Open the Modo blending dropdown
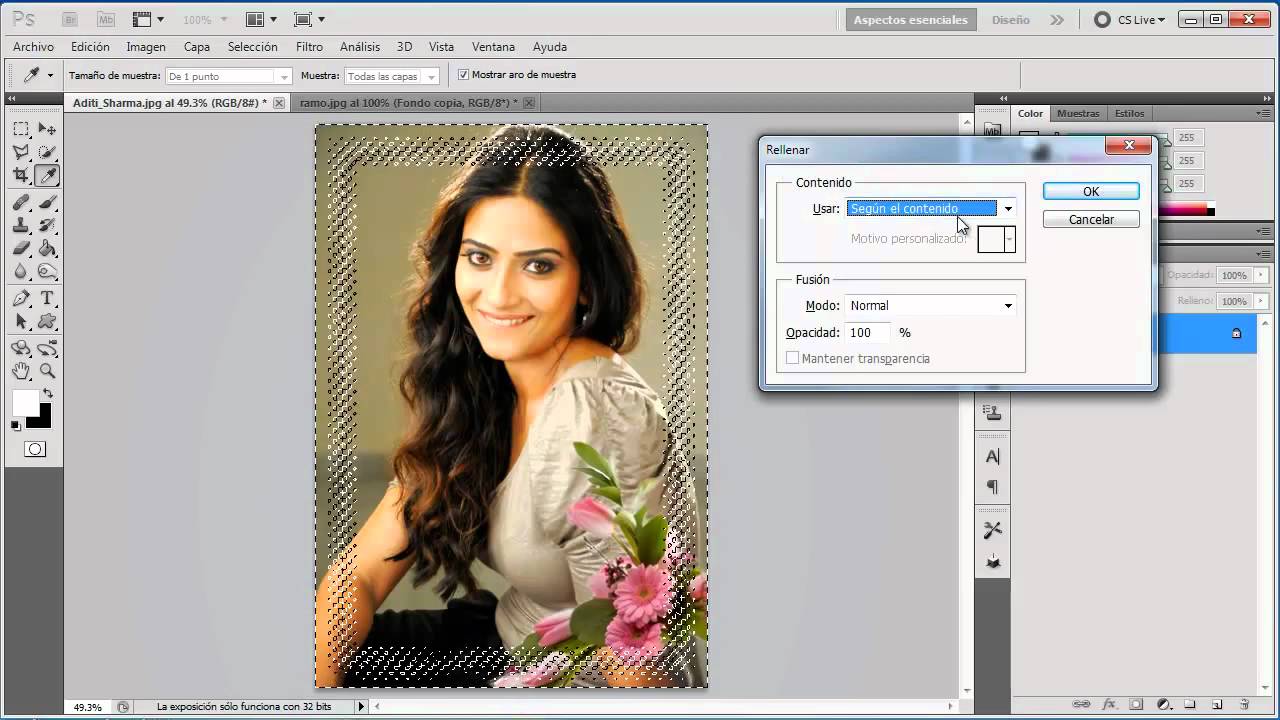The height and width of the screenshot is (720, 1280). tap(931, 306)
